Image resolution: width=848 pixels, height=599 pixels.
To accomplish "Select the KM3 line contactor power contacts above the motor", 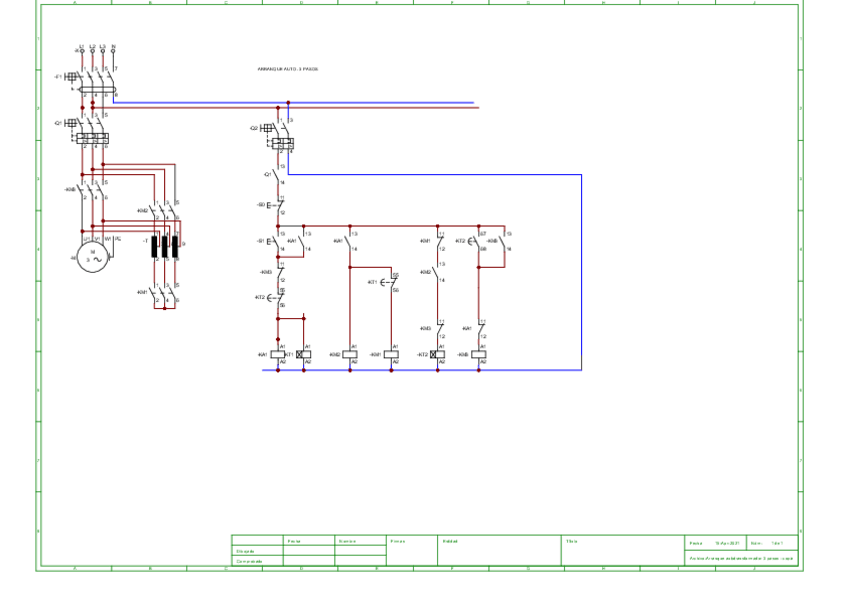I will tap(92, 189).
